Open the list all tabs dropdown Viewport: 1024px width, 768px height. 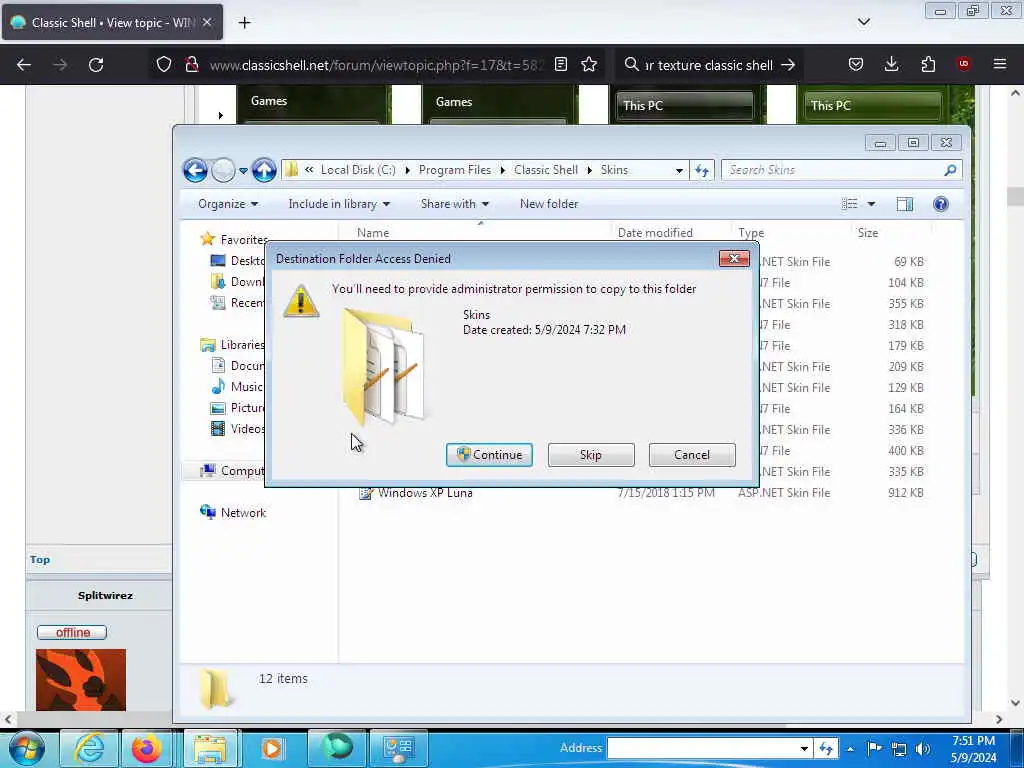pyautogui.click(x=863, y=22)
